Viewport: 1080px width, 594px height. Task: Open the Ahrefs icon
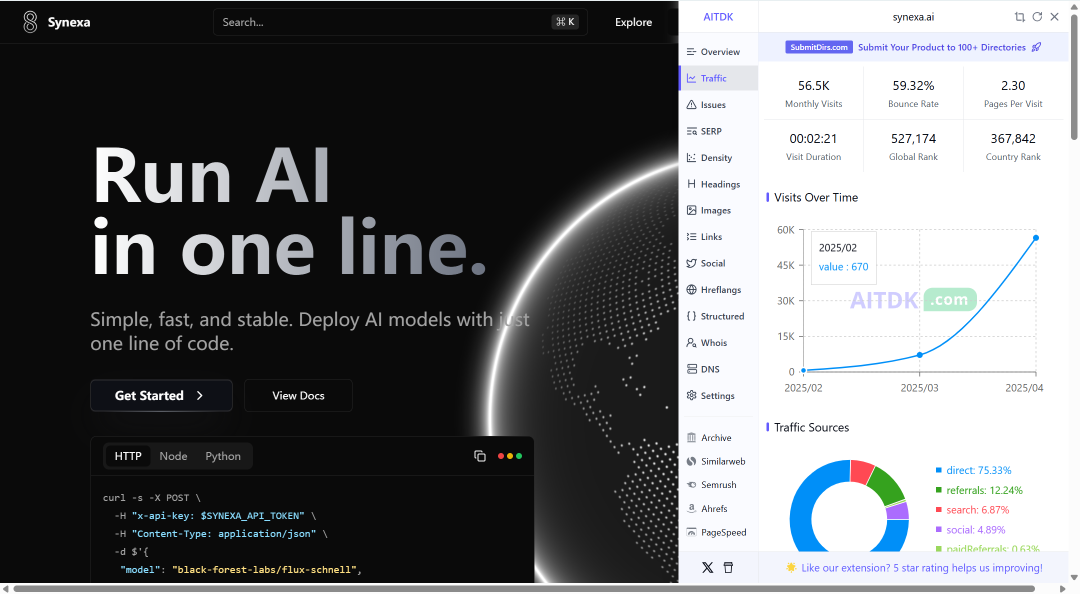(692, 509)
